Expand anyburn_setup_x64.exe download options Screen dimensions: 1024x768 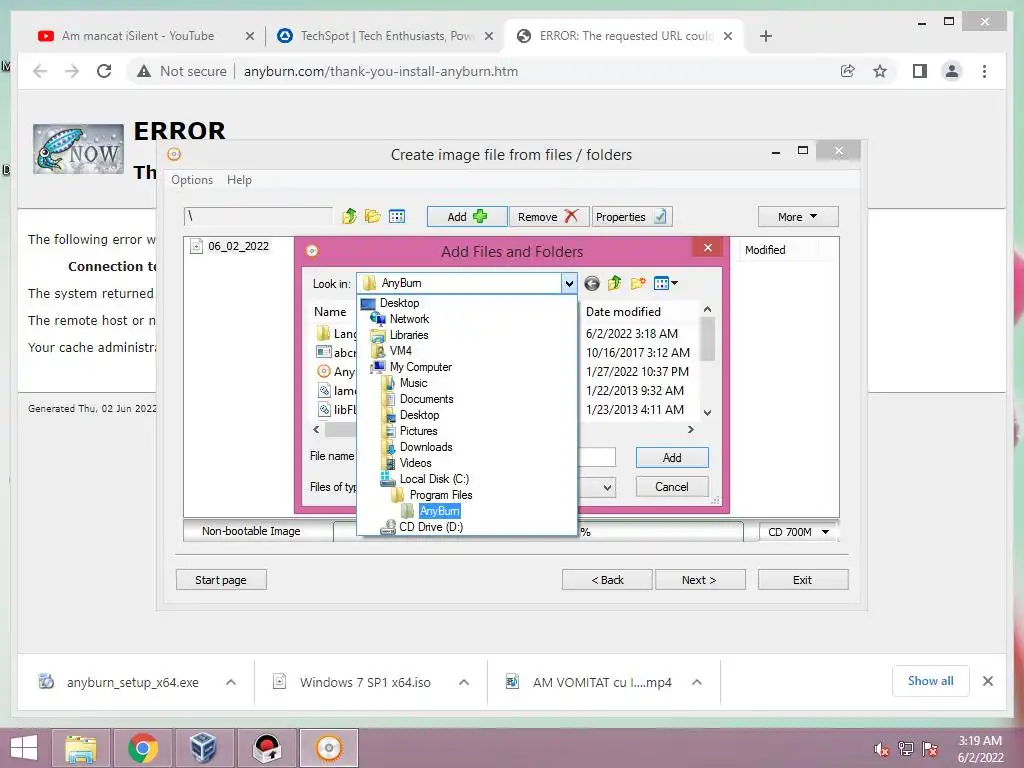pos(231,682)
